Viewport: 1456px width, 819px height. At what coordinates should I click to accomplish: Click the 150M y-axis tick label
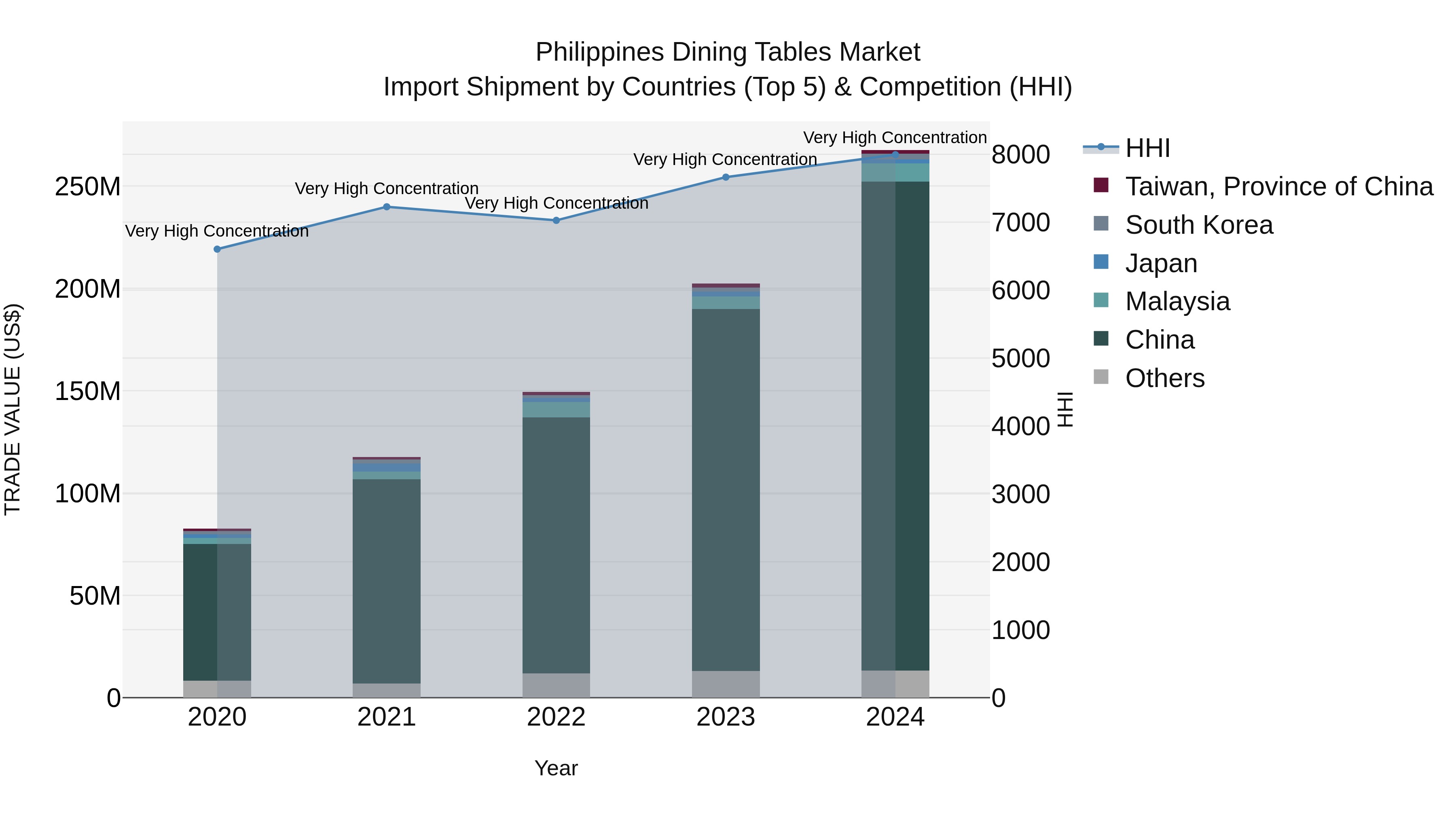88,391
